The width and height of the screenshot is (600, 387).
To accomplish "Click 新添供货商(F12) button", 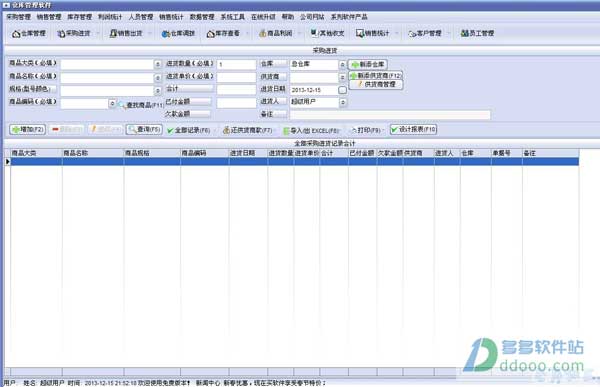I will click(x=376, y=75).
